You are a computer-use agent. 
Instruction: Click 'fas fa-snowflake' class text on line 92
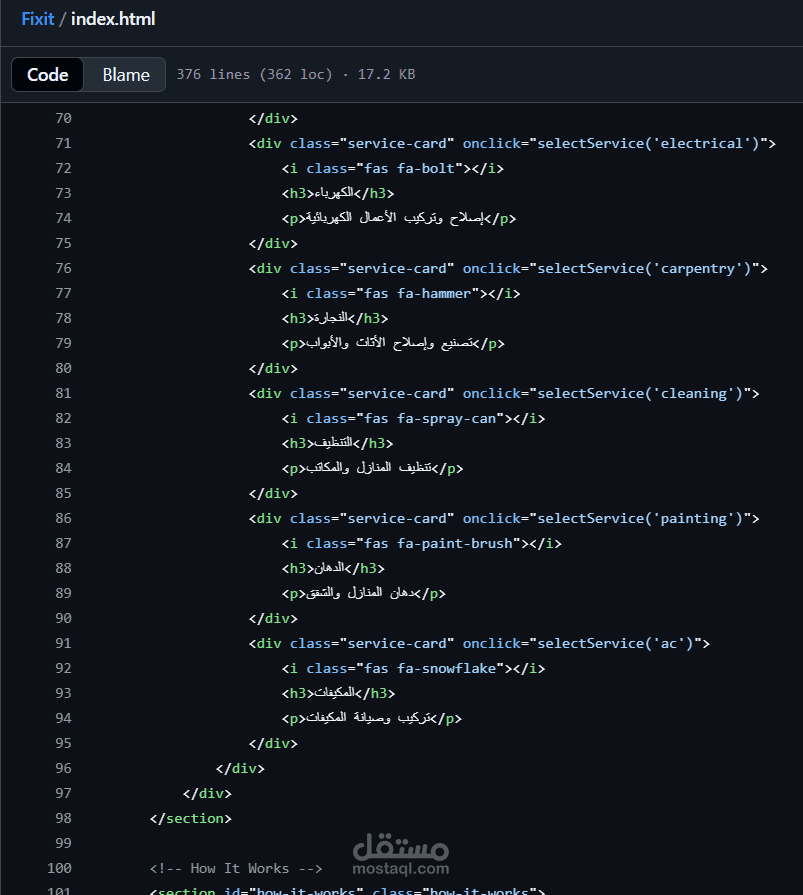430,668
